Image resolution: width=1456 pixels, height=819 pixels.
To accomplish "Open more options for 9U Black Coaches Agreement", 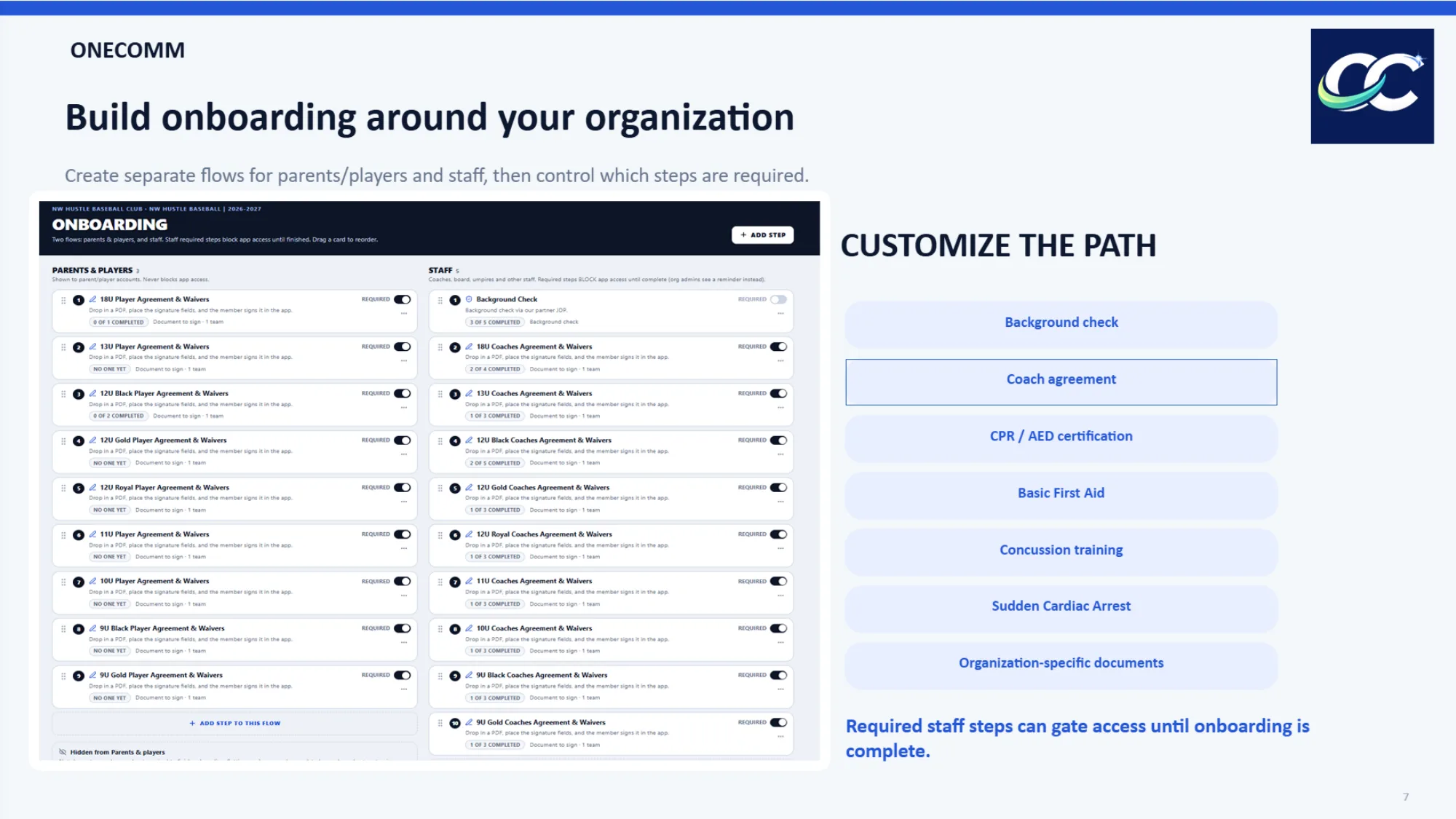I will (x=780, y=689).
